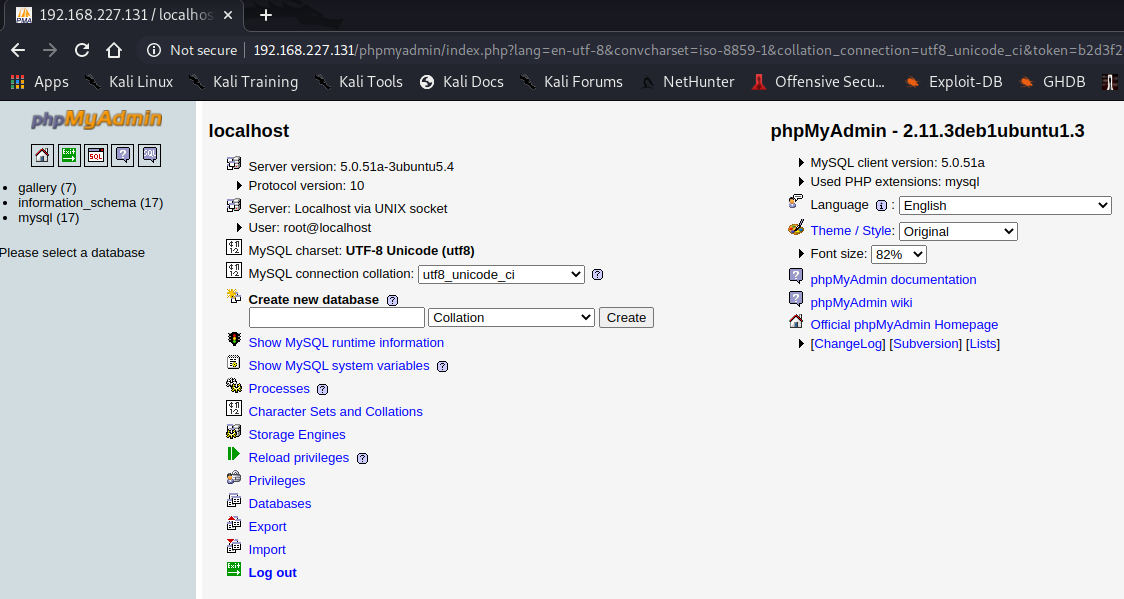
Task: Open Storage Engines link
Action: [x=297, y=434]
